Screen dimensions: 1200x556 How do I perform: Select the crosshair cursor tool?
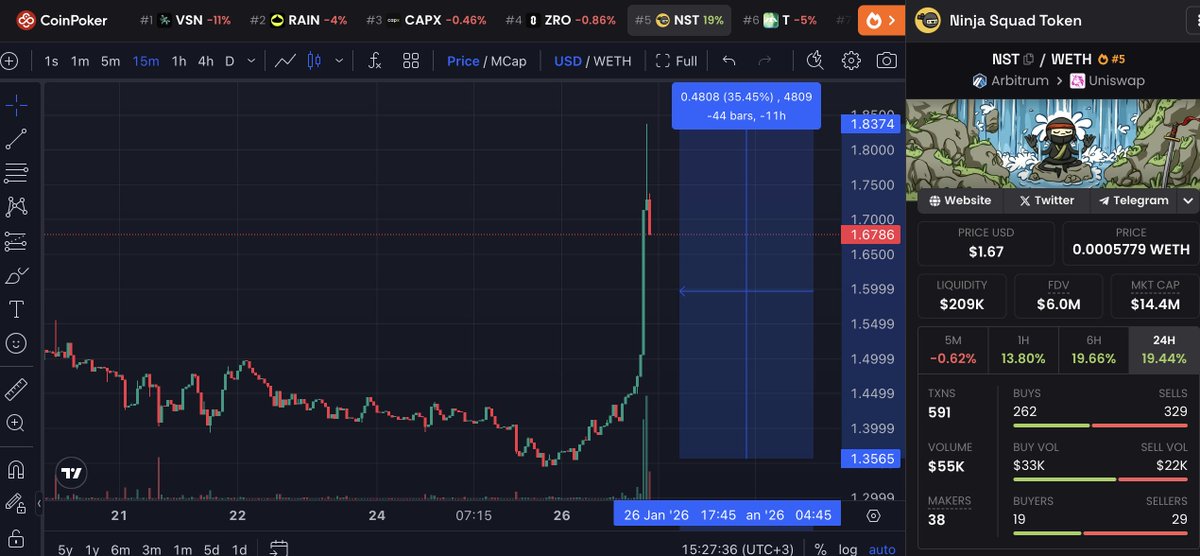[x=16, y=104]
